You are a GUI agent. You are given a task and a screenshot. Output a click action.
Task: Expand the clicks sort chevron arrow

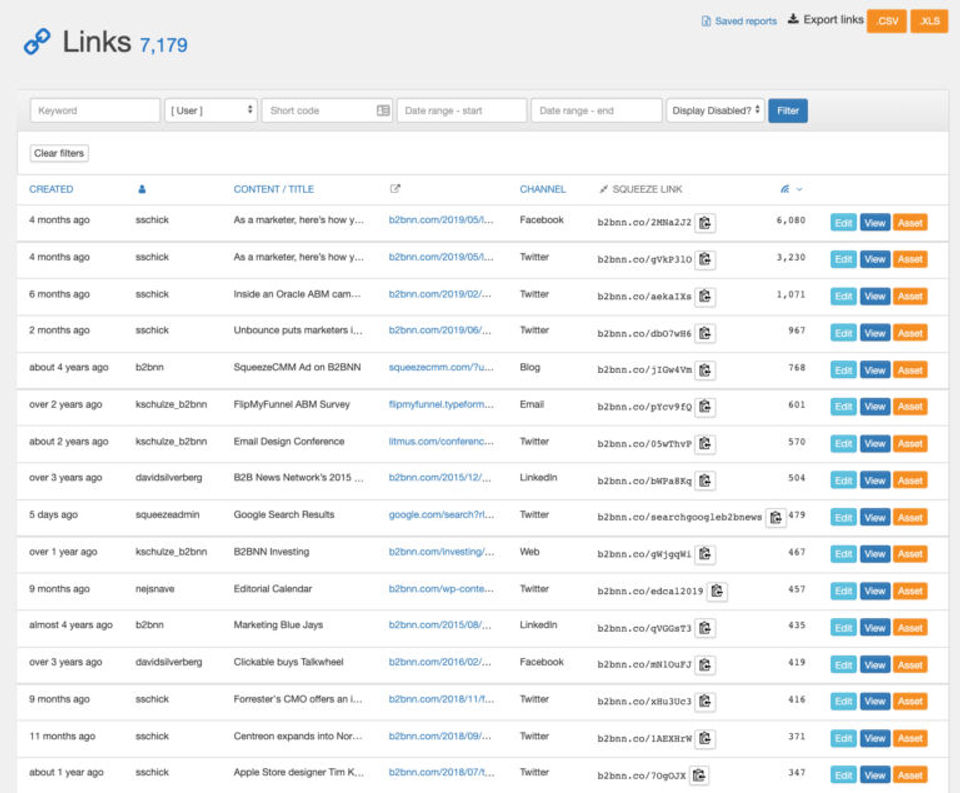click(x=799, y=190)
